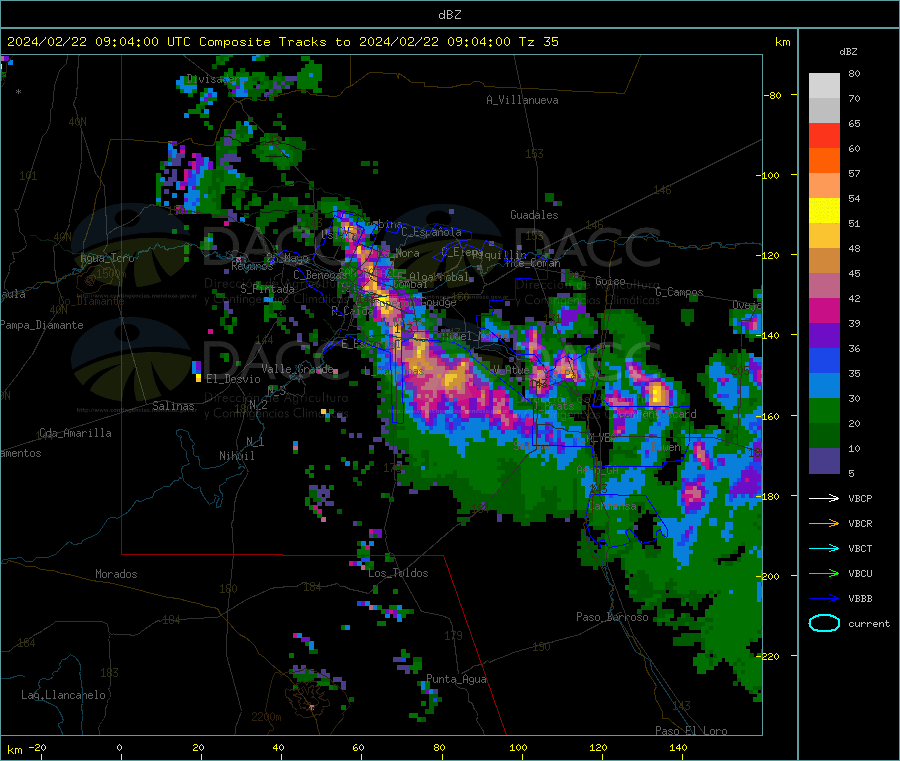Click the 'Salinas' place label

point(173,406)
